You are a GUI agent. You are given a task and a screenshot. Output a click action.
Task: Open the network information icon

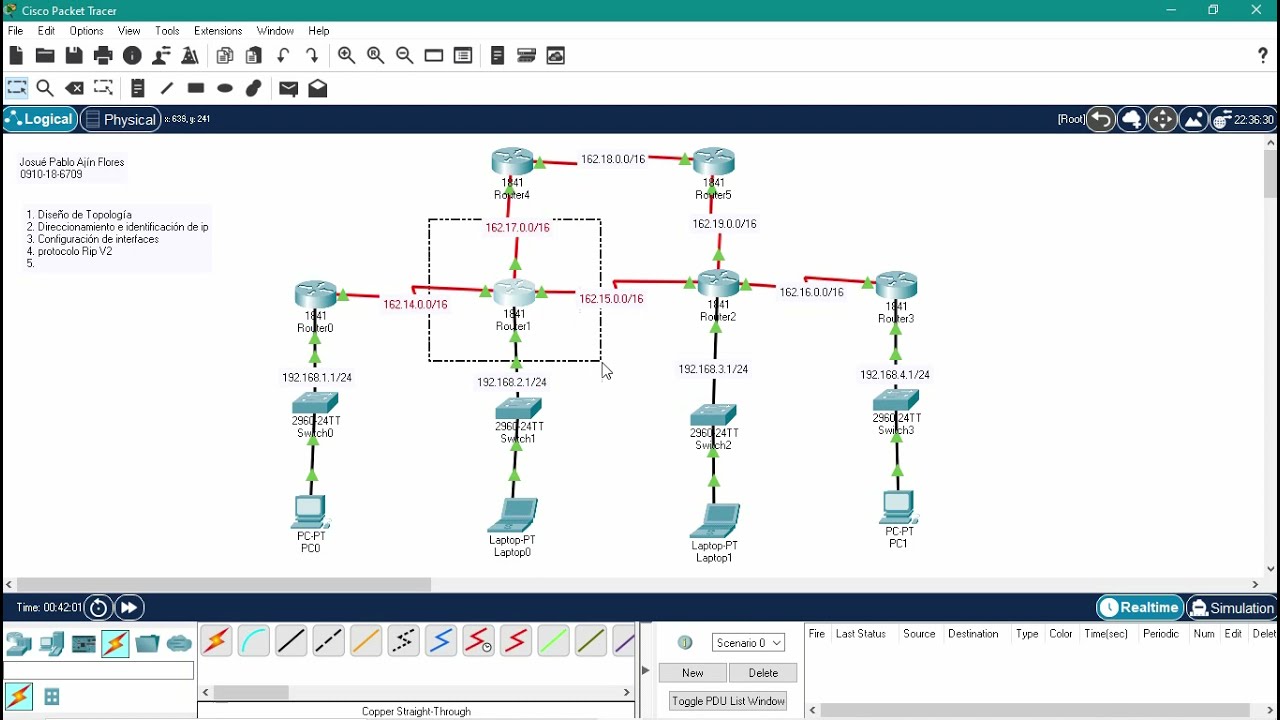tap(132, 56)
